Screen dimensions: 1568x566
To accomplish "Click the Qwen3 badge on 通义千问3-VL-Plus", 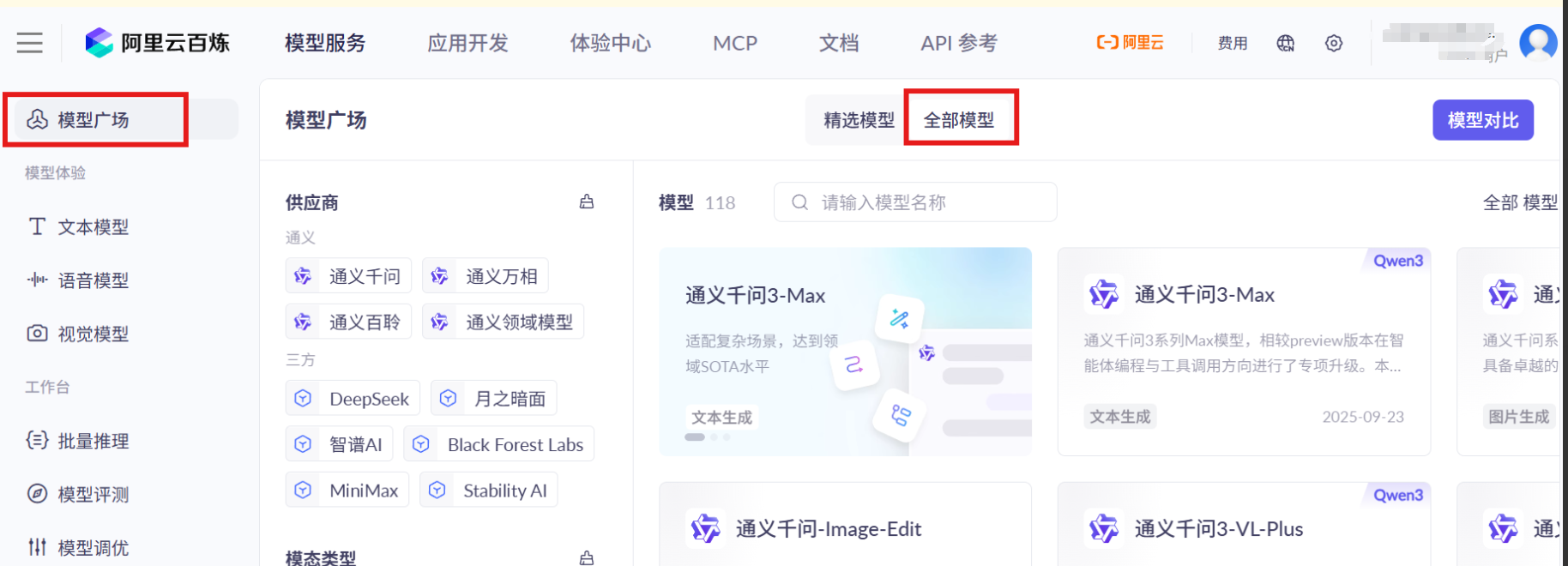I will tap(1397, 495).
